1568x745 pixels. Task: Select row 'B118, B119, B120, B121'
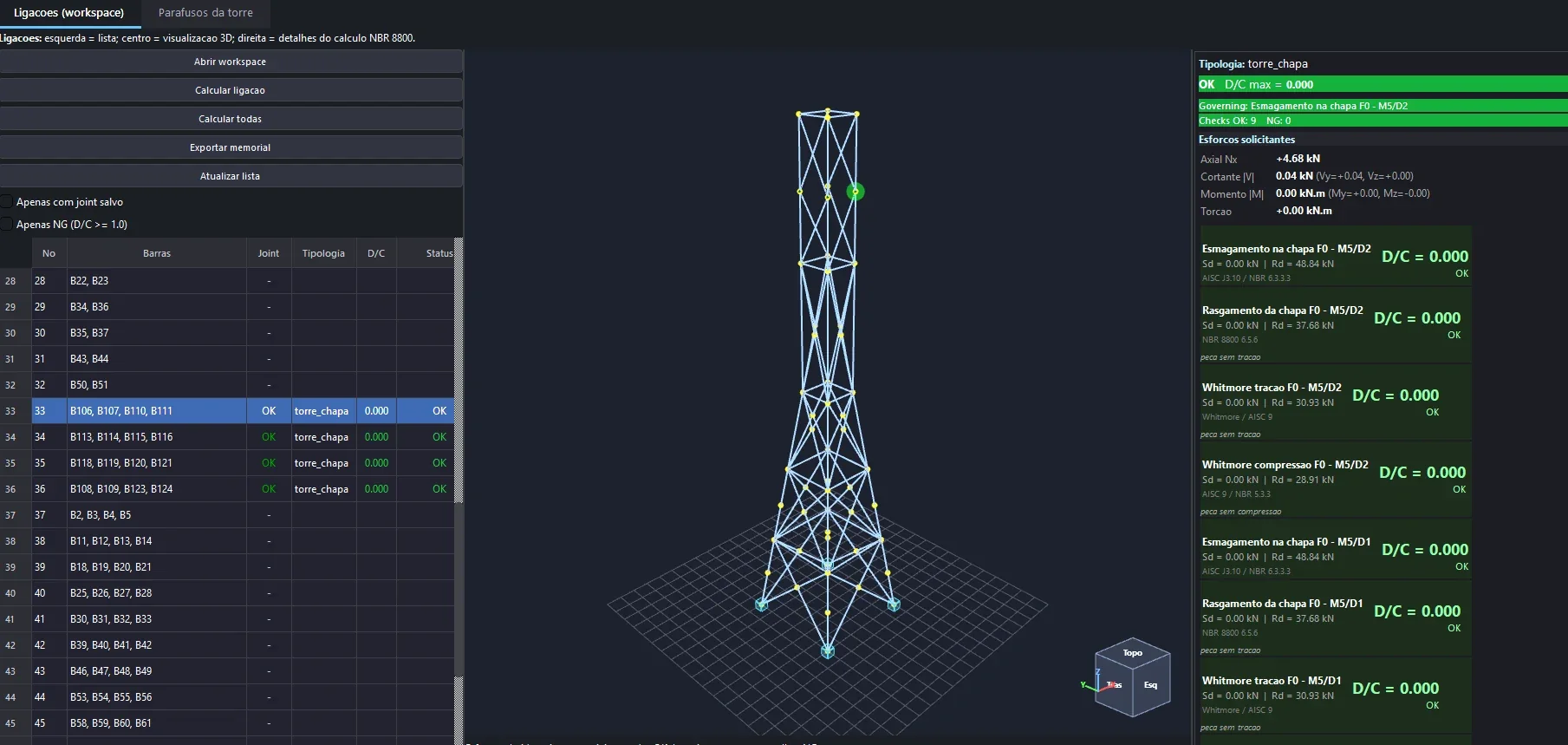click(243, 463)
